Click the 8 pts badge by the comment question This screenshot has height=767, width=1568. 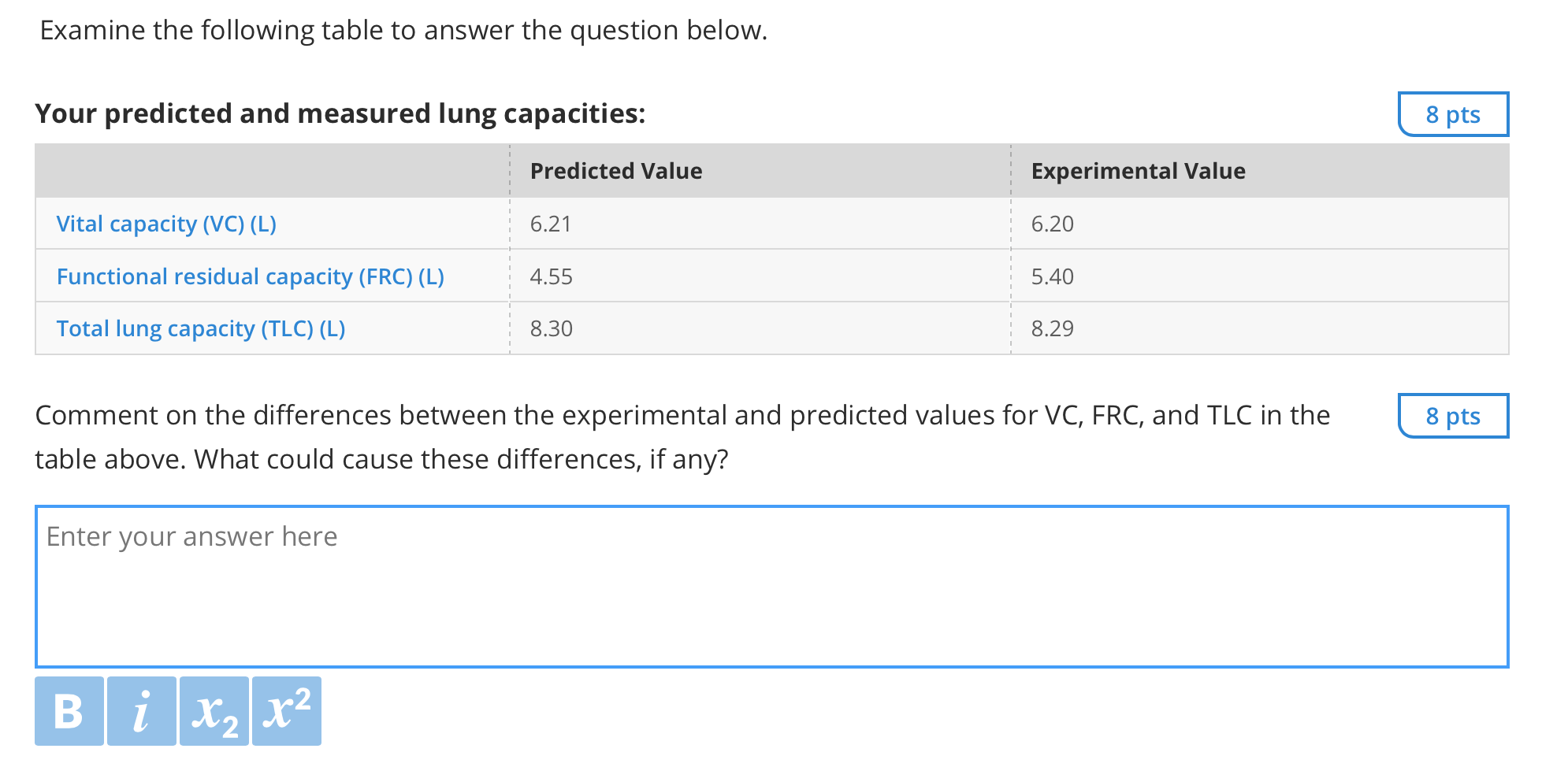point(1452,417)
